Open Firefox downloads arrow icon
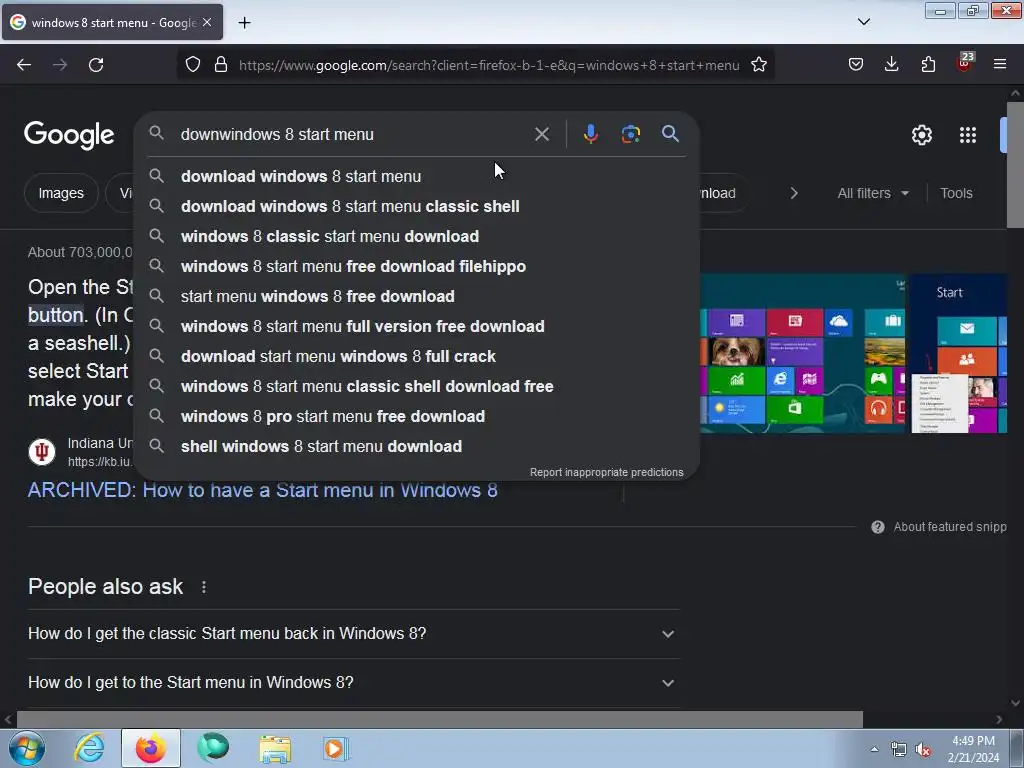Viewport: 1024px width, 768px height. coord(891,65)
